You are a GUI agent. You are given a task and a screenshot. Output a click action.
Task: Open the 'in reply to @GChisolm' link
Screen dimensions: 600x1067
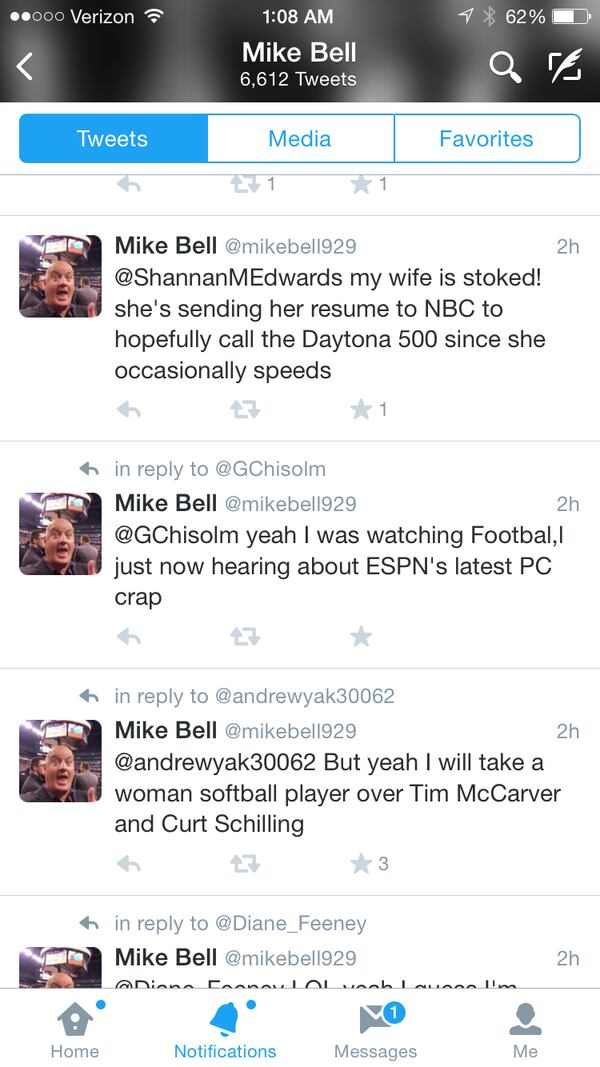pyautogui.click(x=220, y=469)
